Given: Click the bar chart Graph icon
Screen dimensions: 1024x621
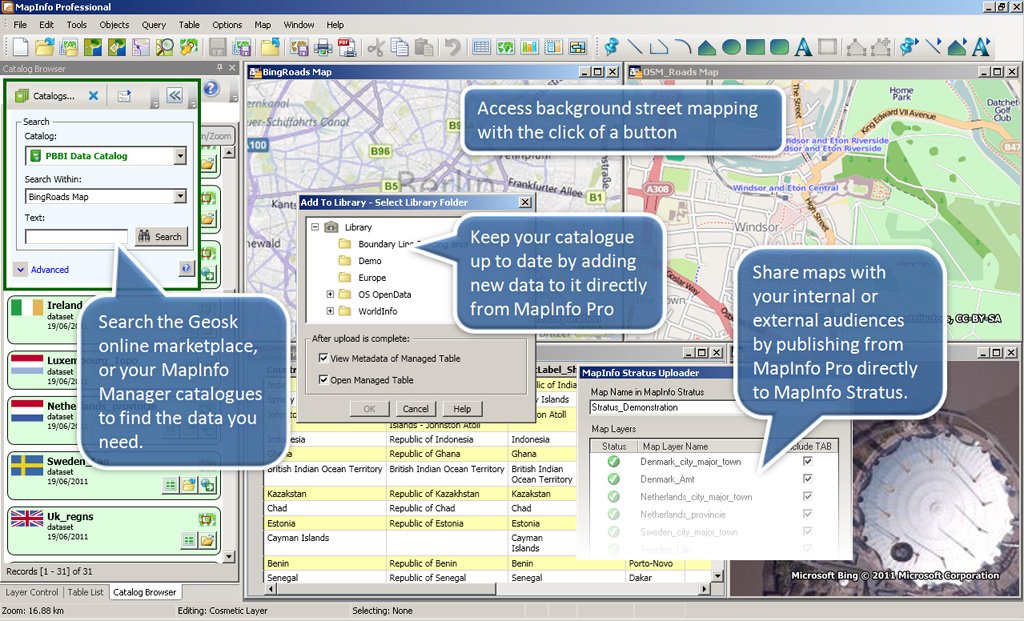Looking at the screenshot, I should pos(529,47).
